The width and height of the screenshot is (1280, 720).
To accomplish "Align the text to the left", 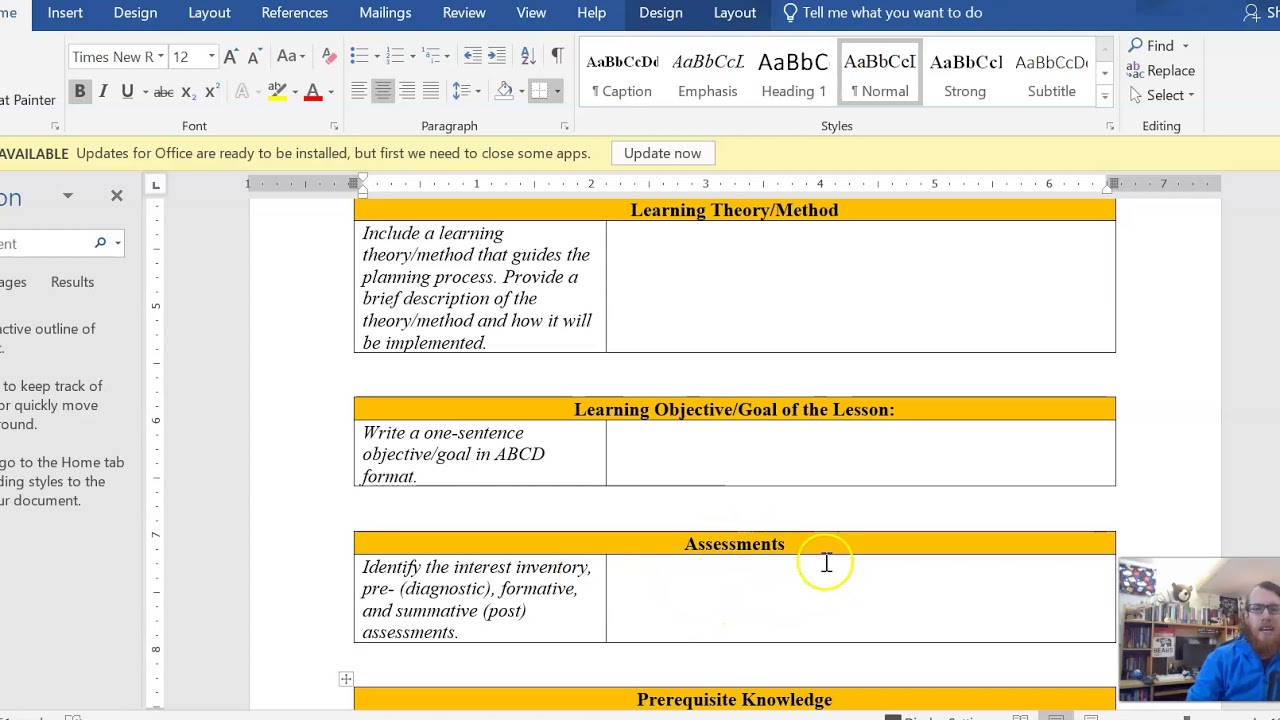I will [x=359, y=92].
